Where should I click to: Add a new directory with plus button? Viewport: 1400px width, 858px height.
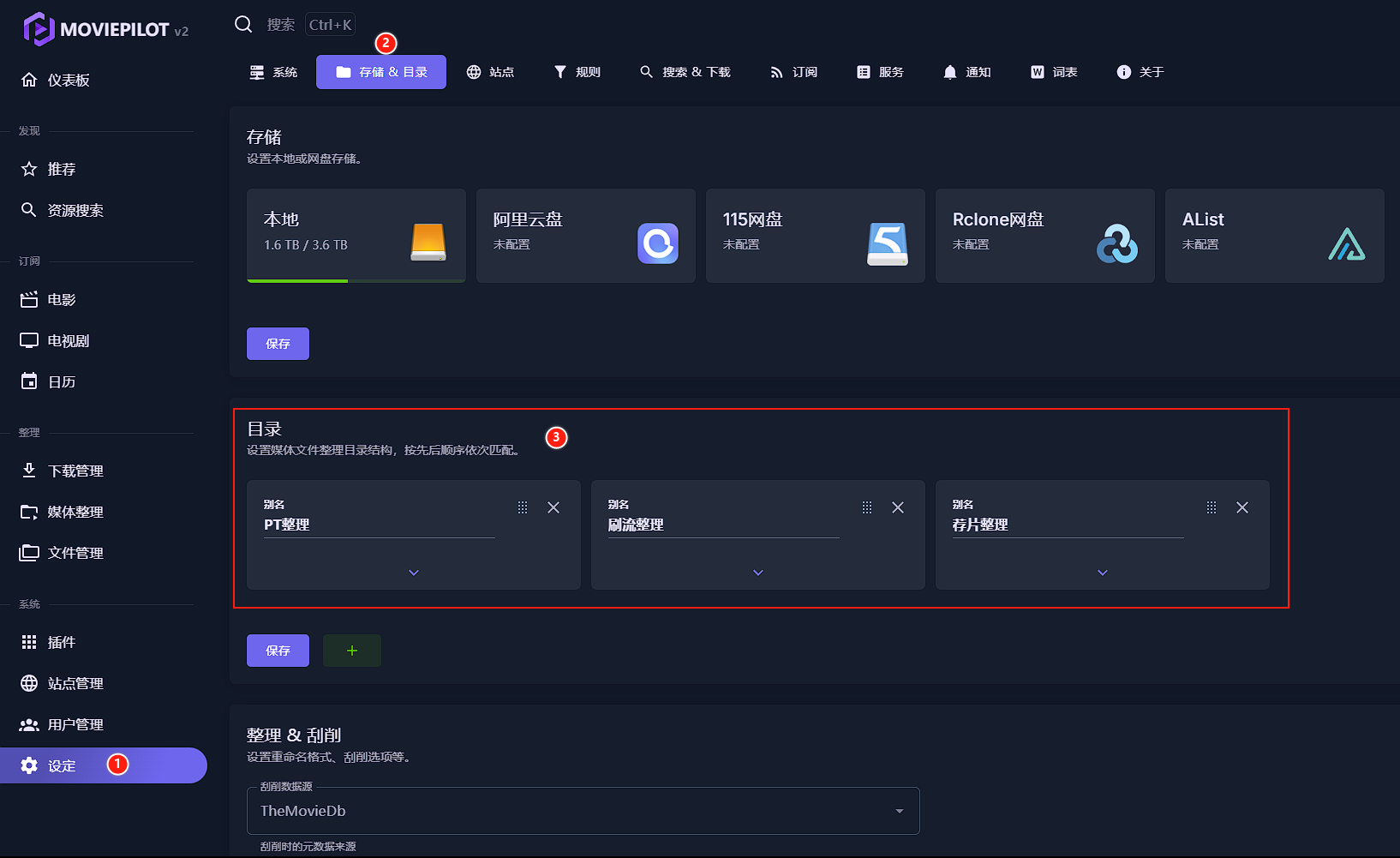[352, 651]
